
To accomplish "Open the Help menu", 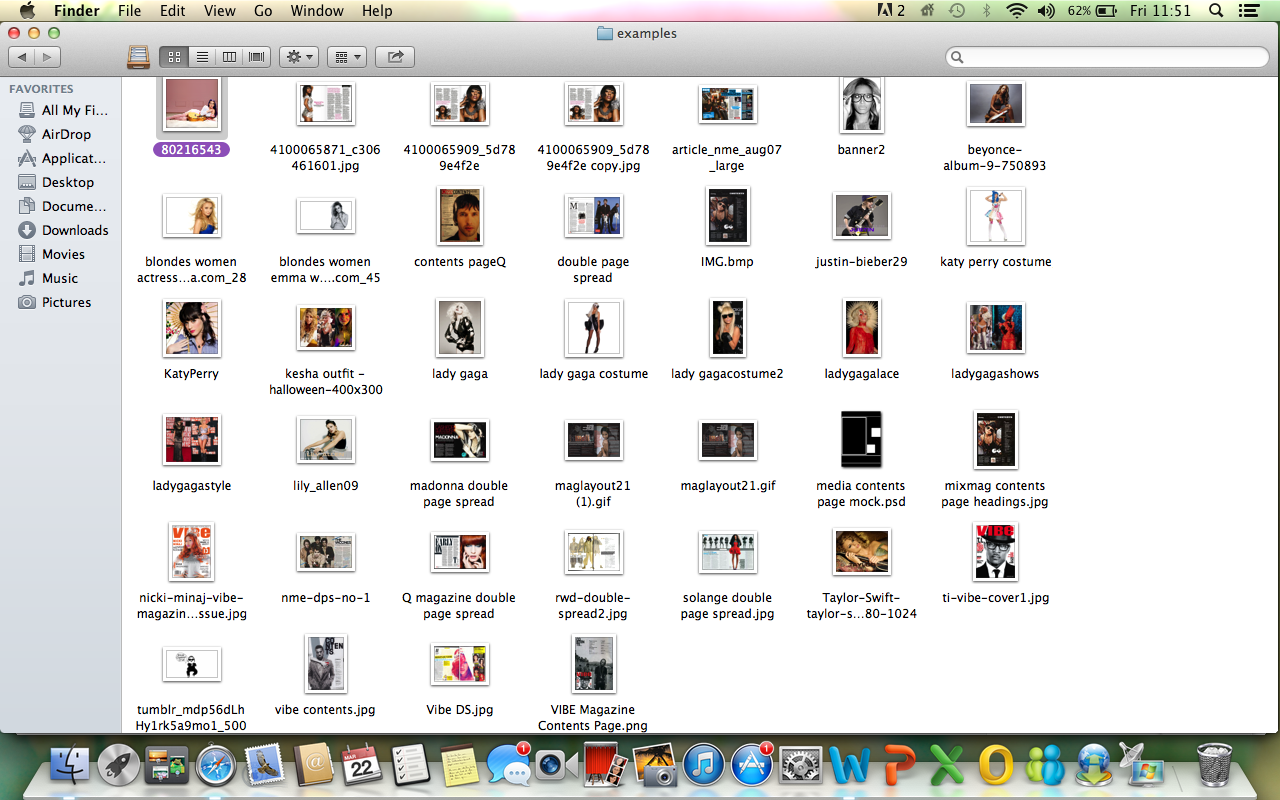I will 377,11.
